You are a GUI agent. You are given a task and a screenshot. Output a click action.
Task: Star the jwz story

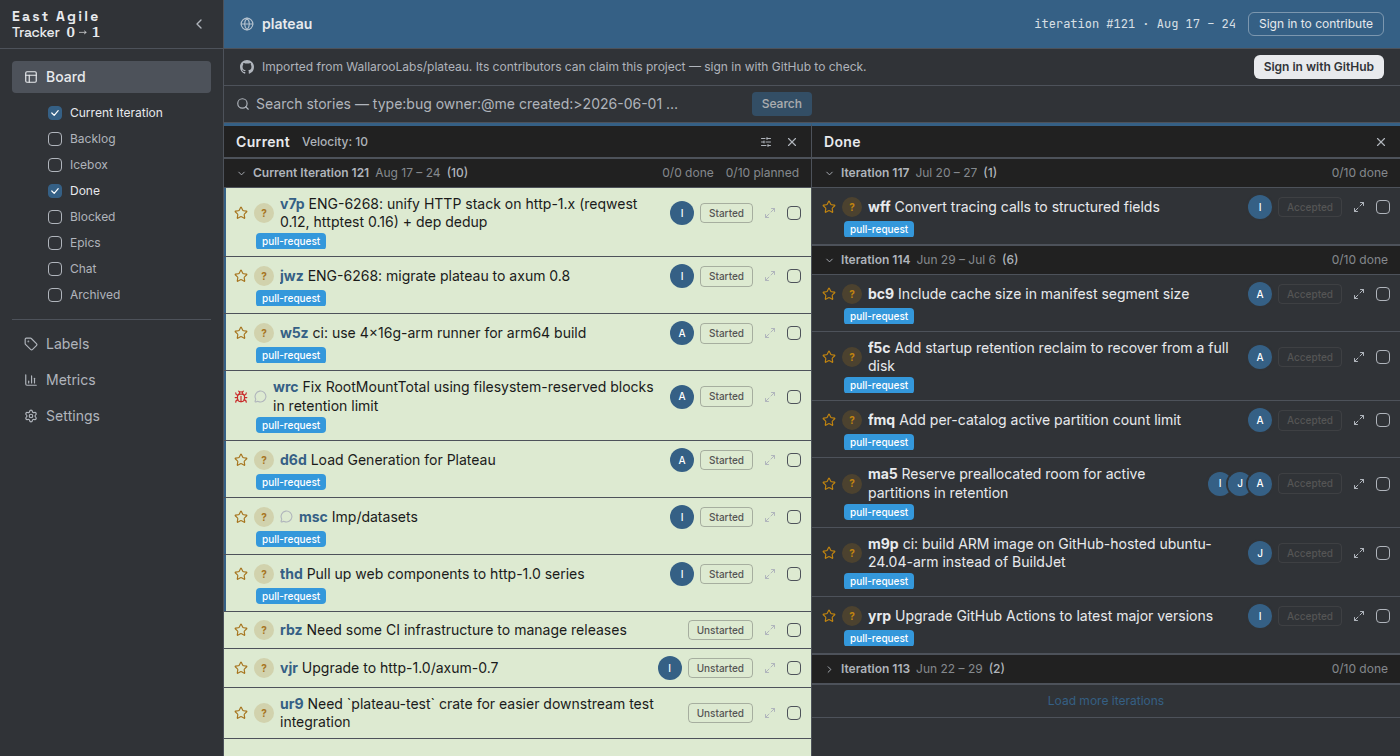coord(241,276)
